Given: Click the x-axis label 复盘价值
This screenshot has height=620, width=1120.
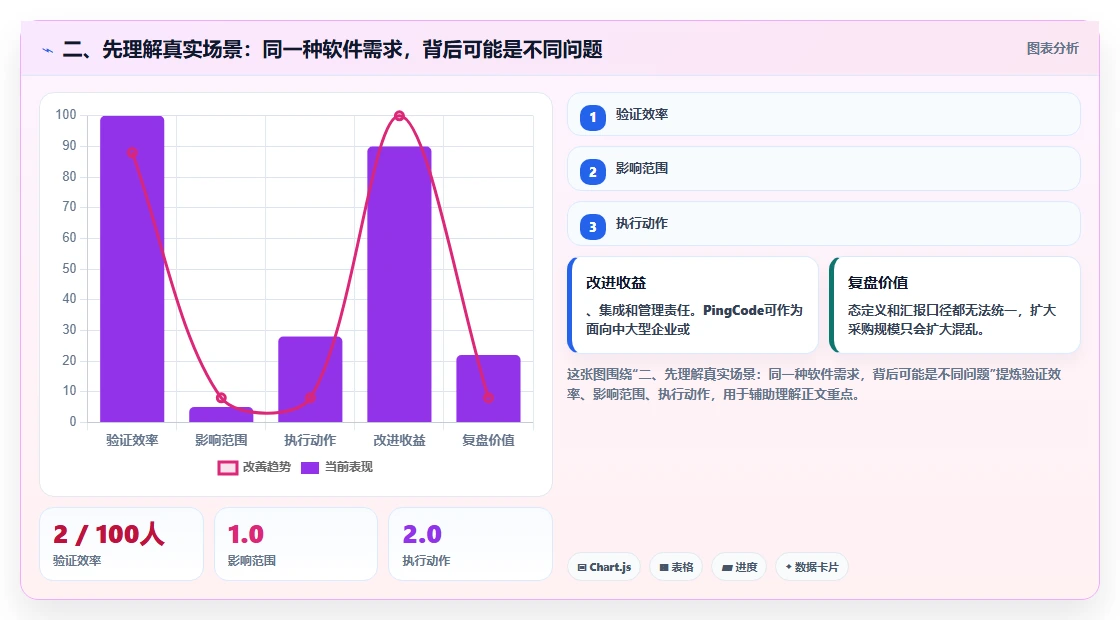Looking at the screenshot, I should [x=489, y=440].
